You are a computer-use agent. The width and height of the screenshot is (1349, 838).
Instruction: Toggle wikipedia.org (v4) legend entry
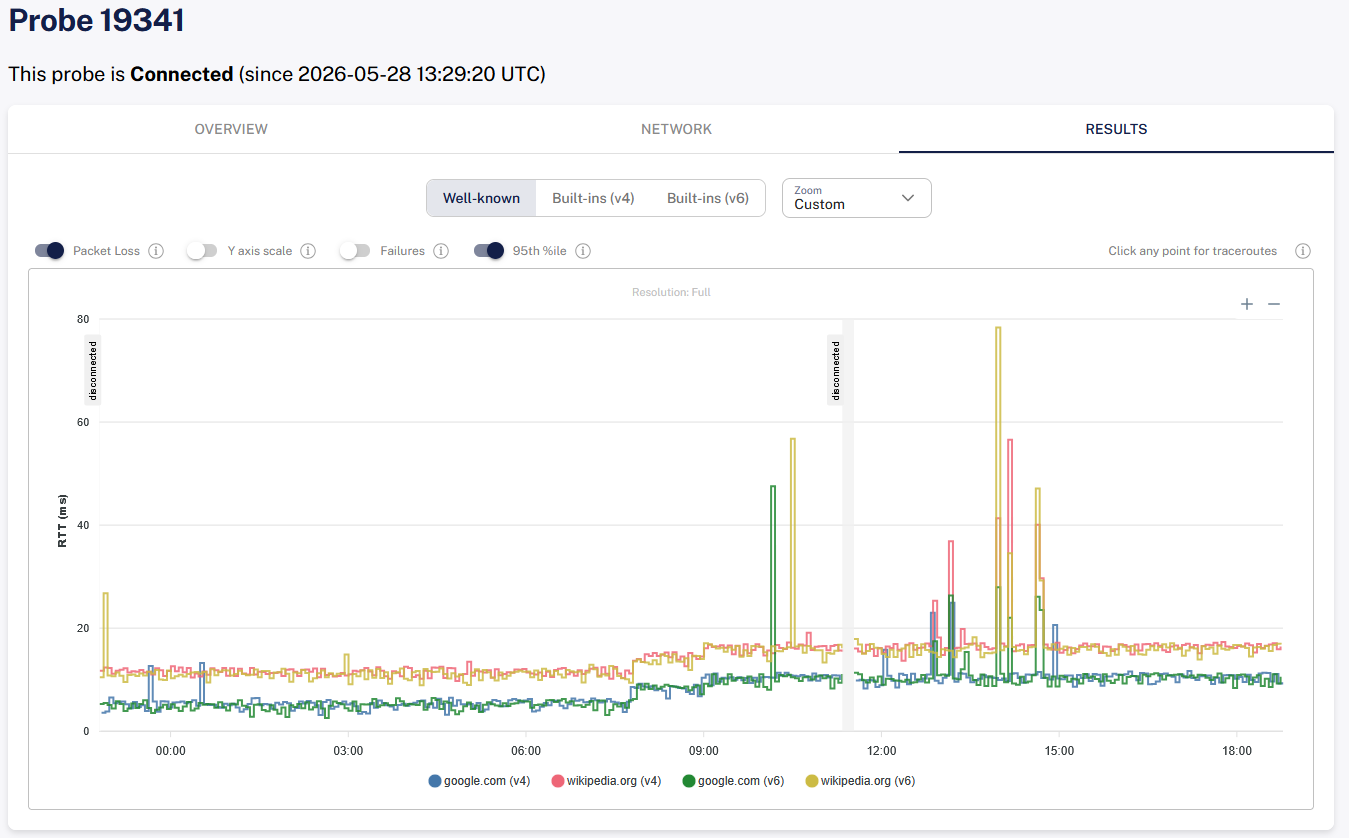click(607, 781)
